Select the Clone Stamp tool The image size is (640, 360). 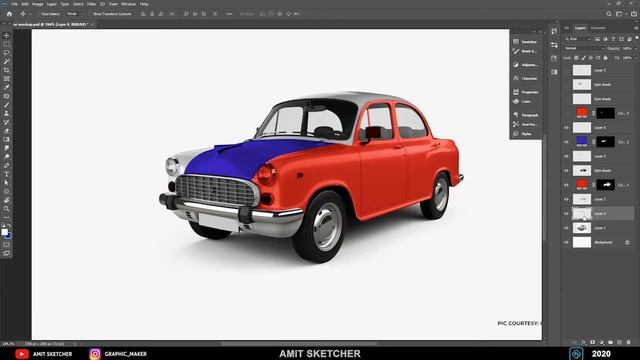tap(7, 113)
